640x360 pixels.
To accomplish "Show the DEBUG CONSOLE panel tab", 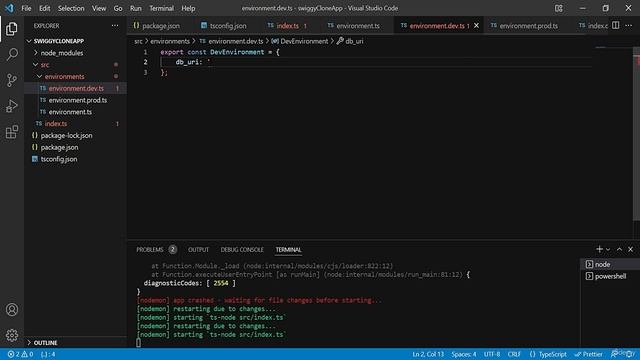I will (242, 249).
